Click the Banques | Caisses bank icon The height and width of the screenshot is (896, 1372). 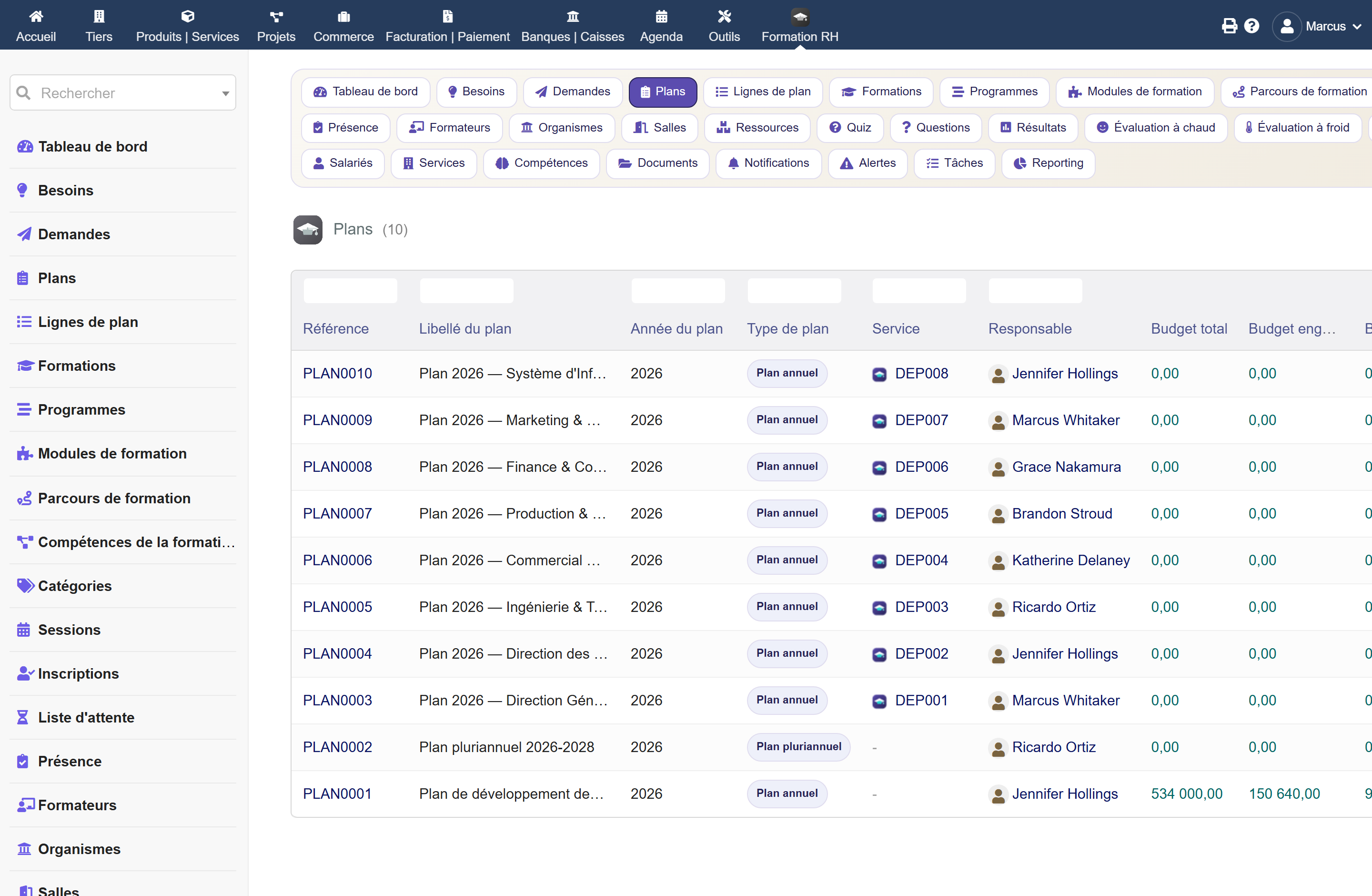(x=573, y=16)
